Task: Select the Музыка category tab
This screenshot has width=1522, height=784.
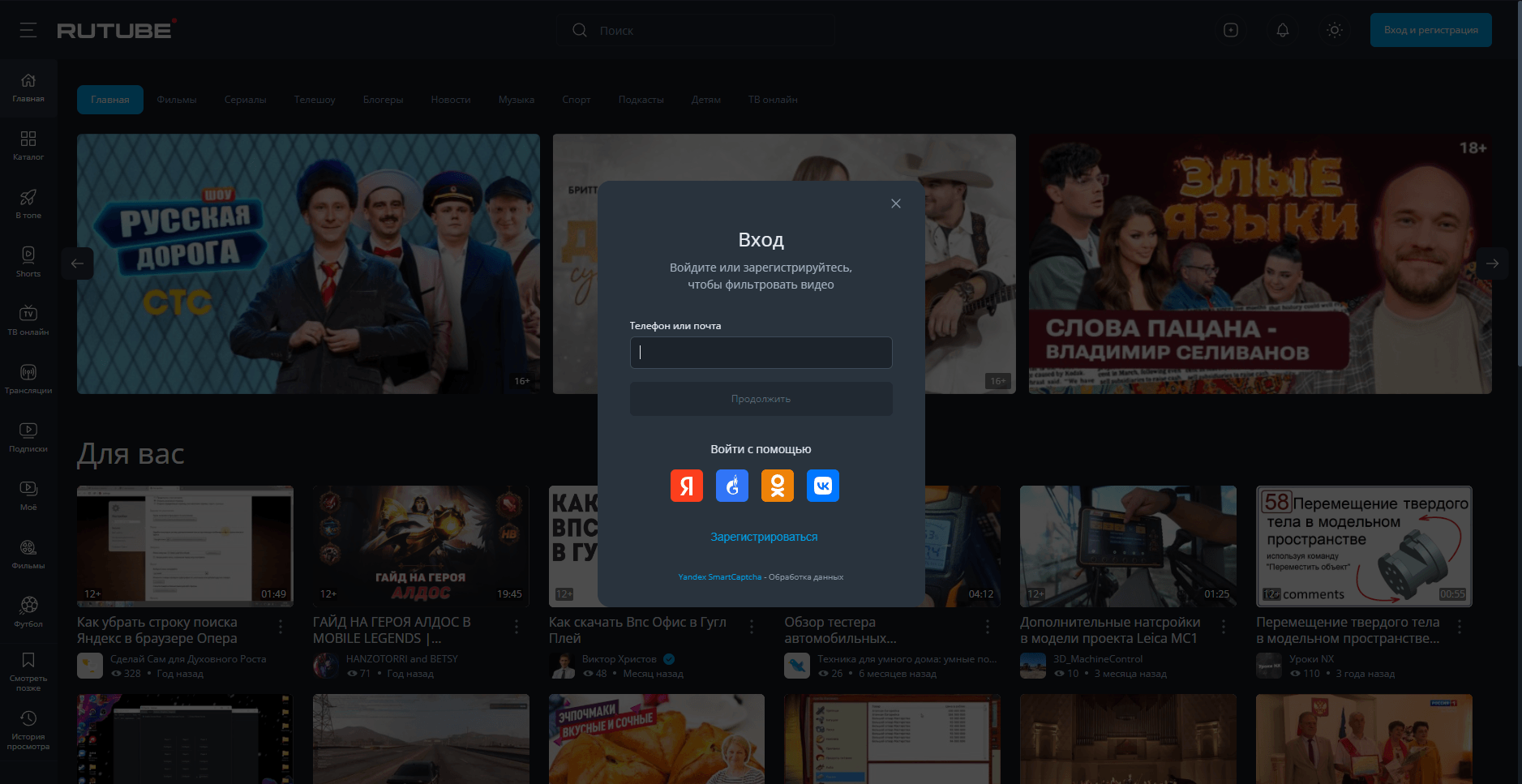Action: coord(517,100)
